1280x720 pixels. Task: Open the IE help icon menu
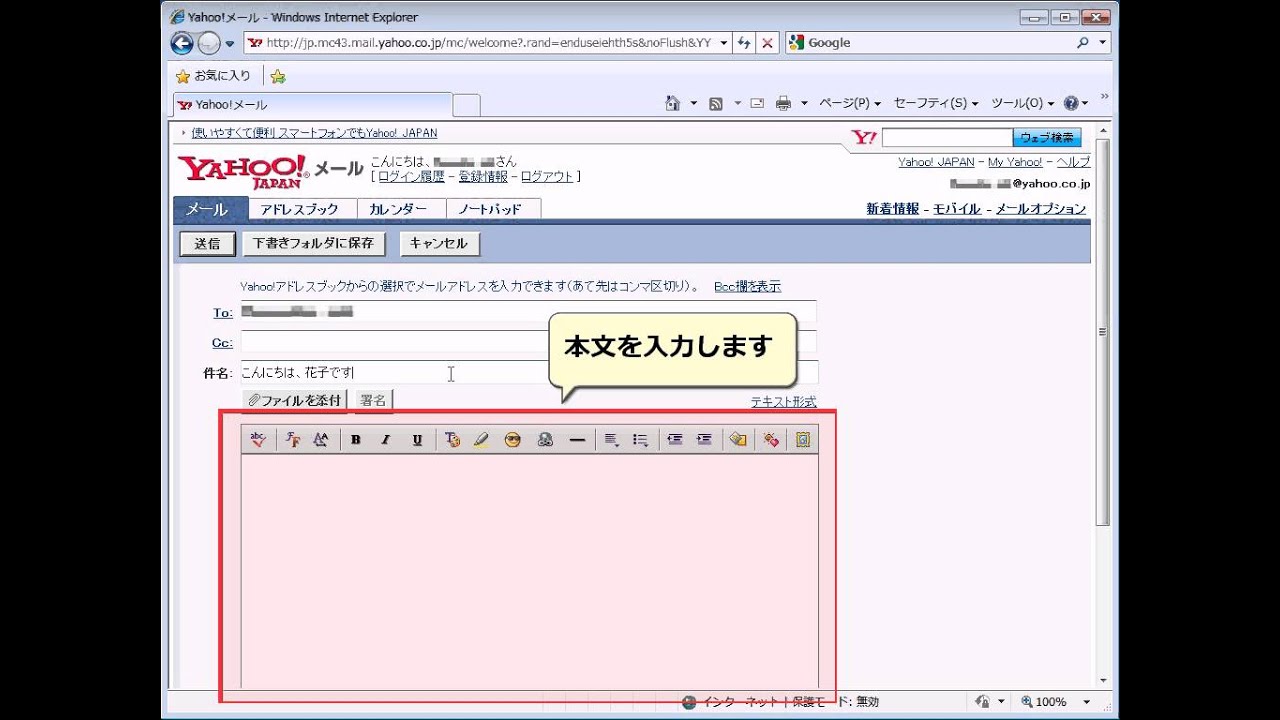tap(1076, 103)
